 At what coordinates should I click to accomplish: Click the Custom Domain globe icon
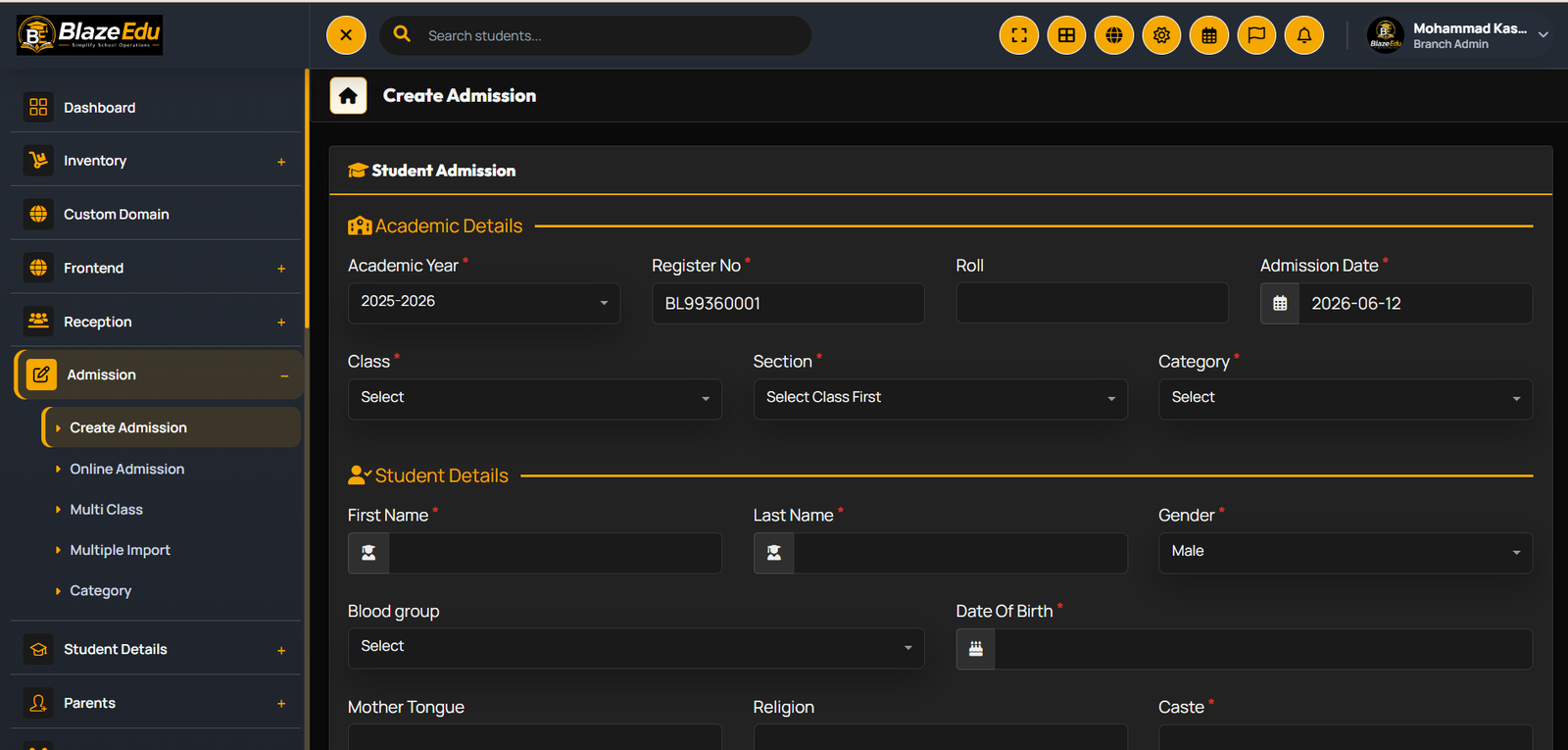pyautogui.click(x=38, y=214)
